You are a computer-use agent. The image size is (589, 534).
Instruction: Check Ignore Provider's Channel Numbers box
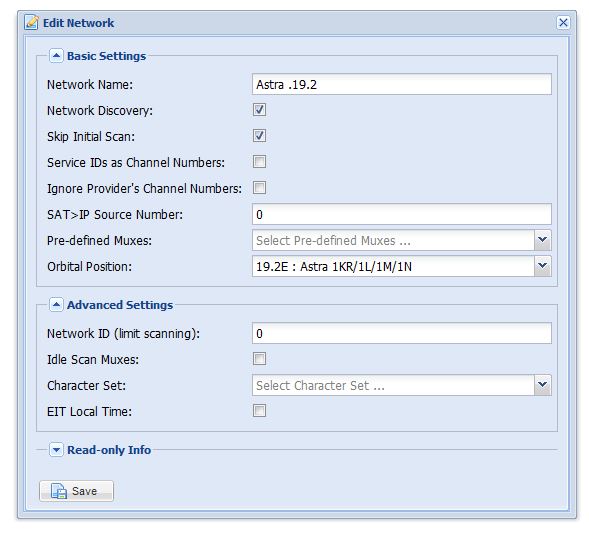(x=259, y=188)
